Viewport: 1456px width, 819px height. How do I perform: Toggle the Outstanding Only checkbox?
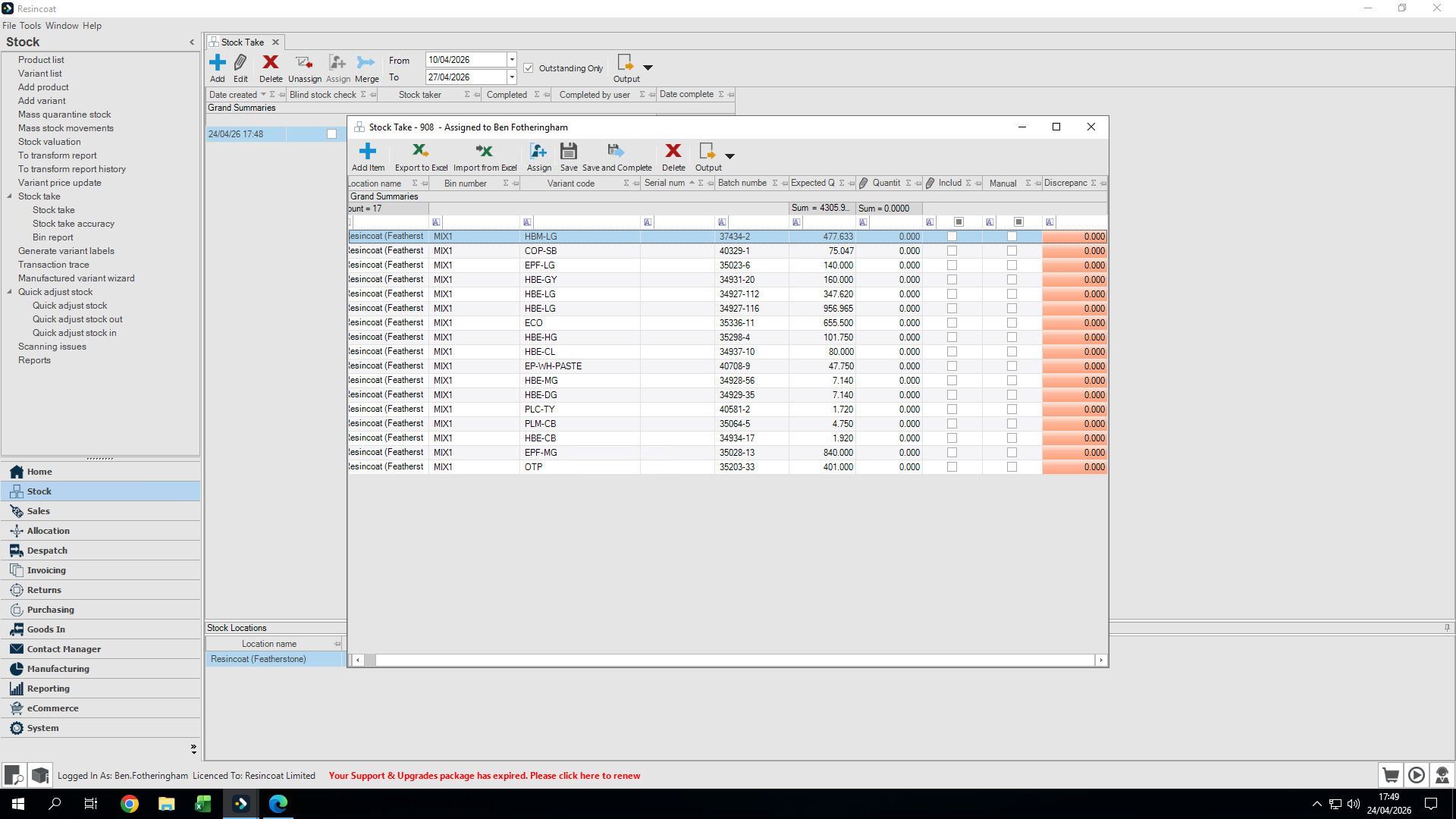coord(529,68)
